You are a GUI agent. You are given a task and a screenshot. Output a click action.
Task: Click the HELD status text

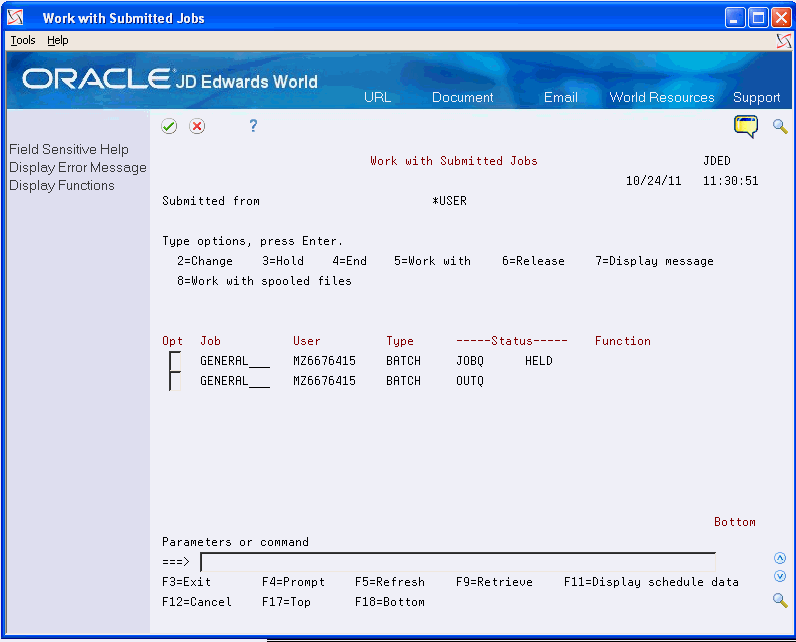539,361
